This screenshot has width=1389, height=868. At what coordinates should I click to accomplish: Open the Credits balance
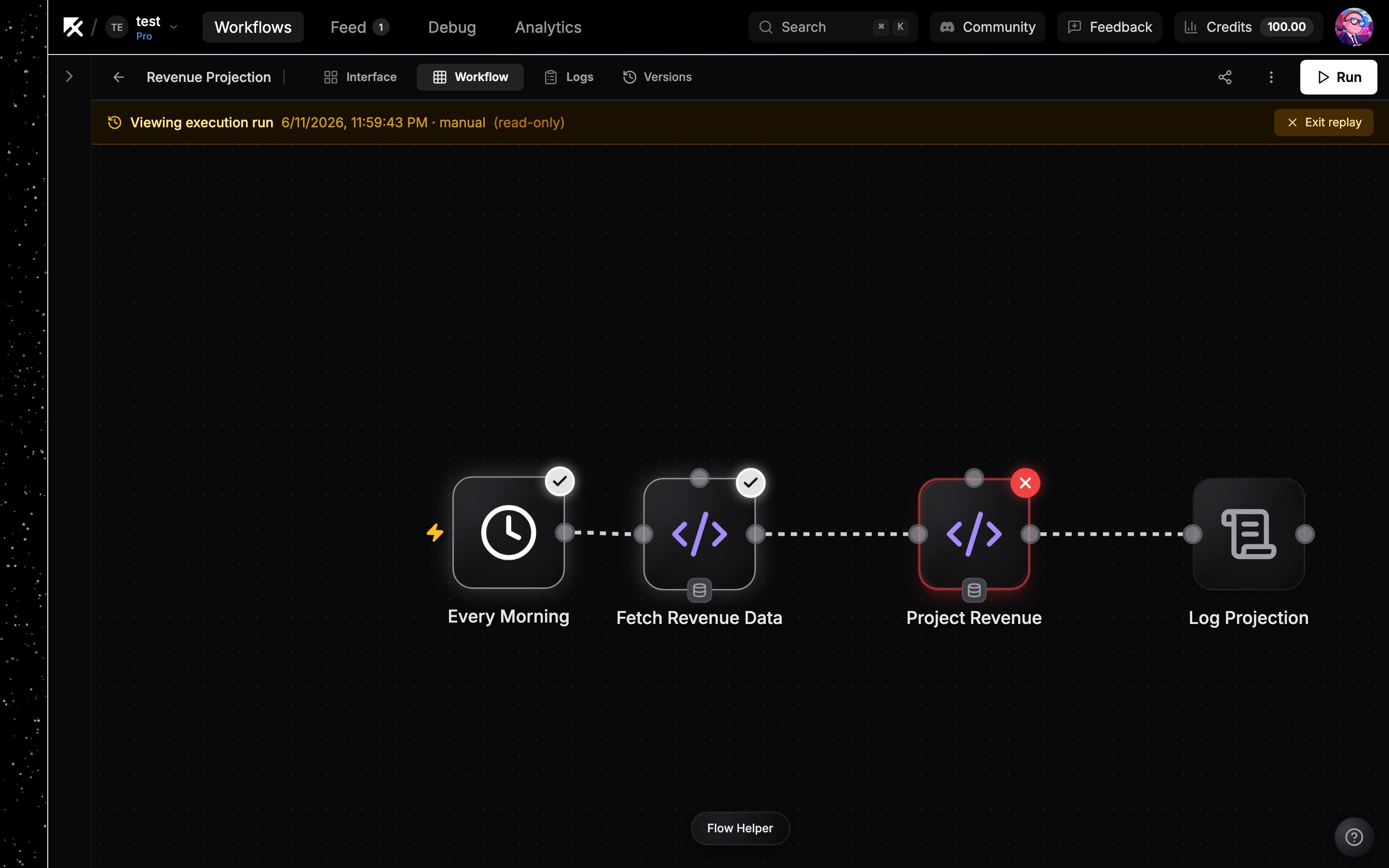1248,27
